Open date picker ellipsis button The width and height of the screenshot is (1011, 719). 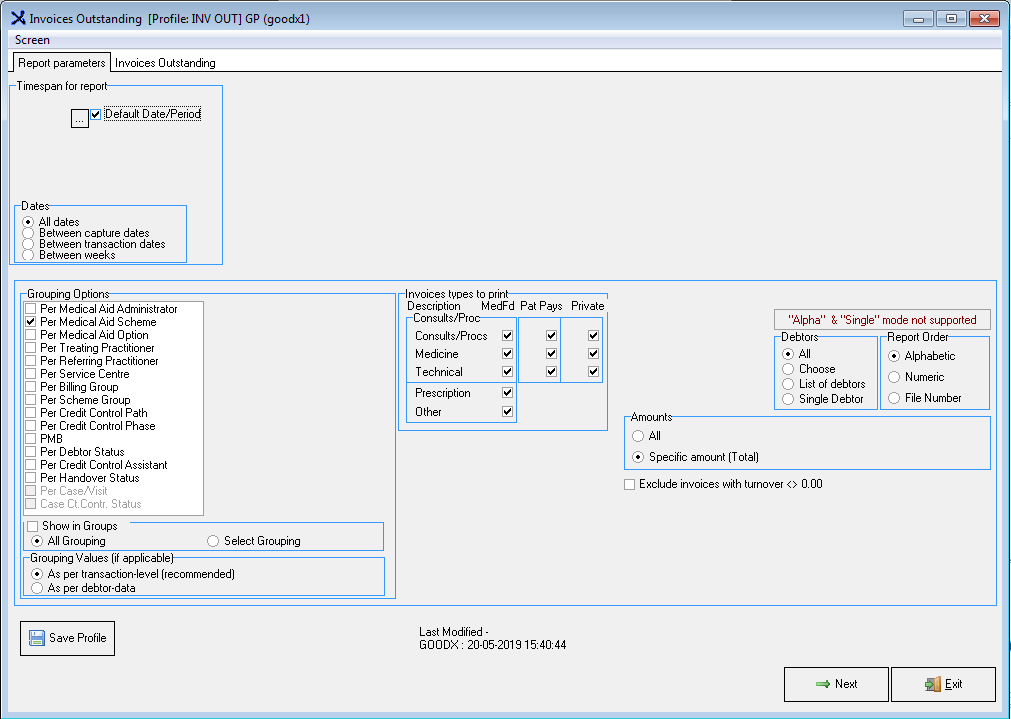[x=80, y=119]
